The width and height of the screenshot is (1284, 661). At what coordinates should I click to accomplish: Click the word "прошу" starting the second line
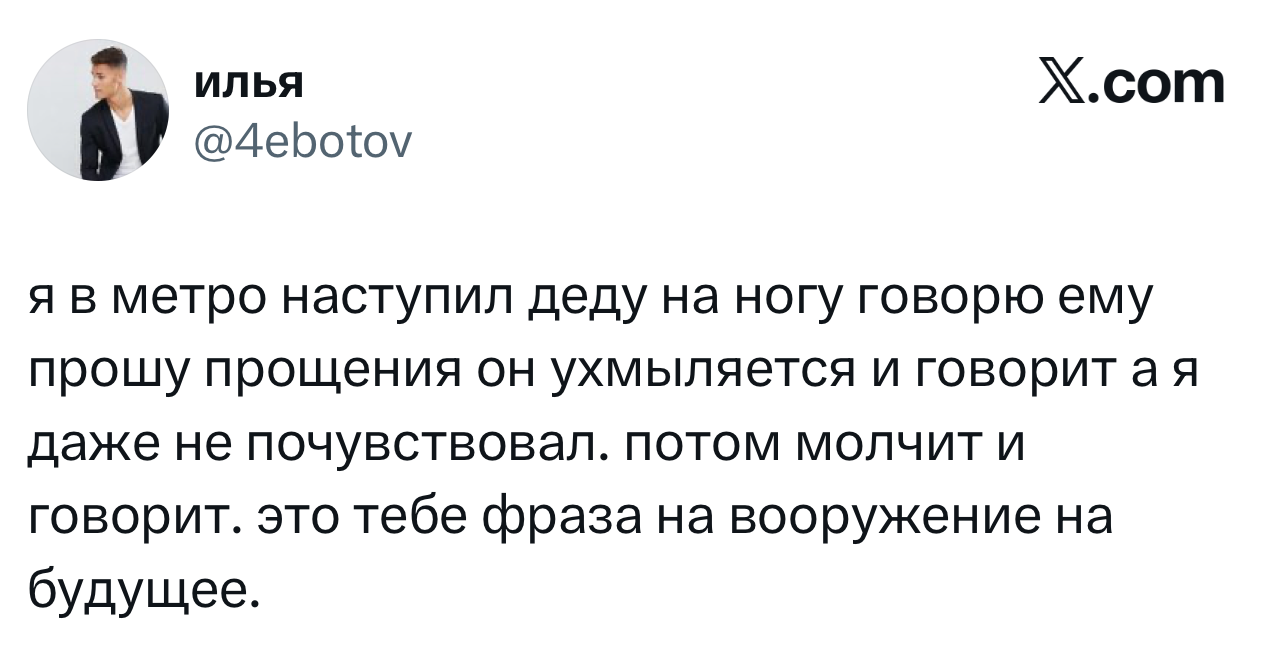tap(96, 371)
